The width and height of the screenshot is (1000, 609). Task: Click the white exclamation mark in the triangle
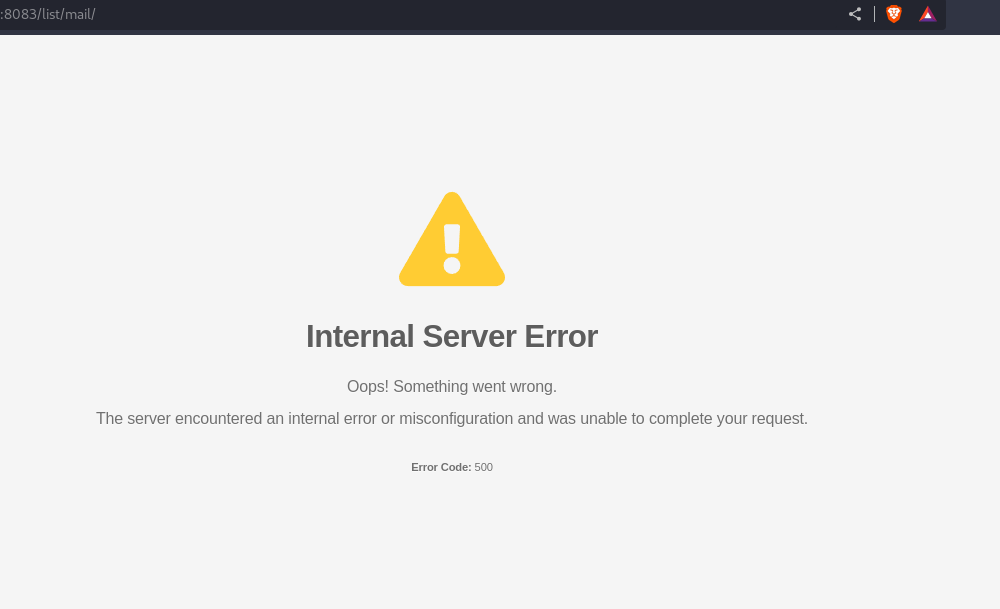[452, 249]
